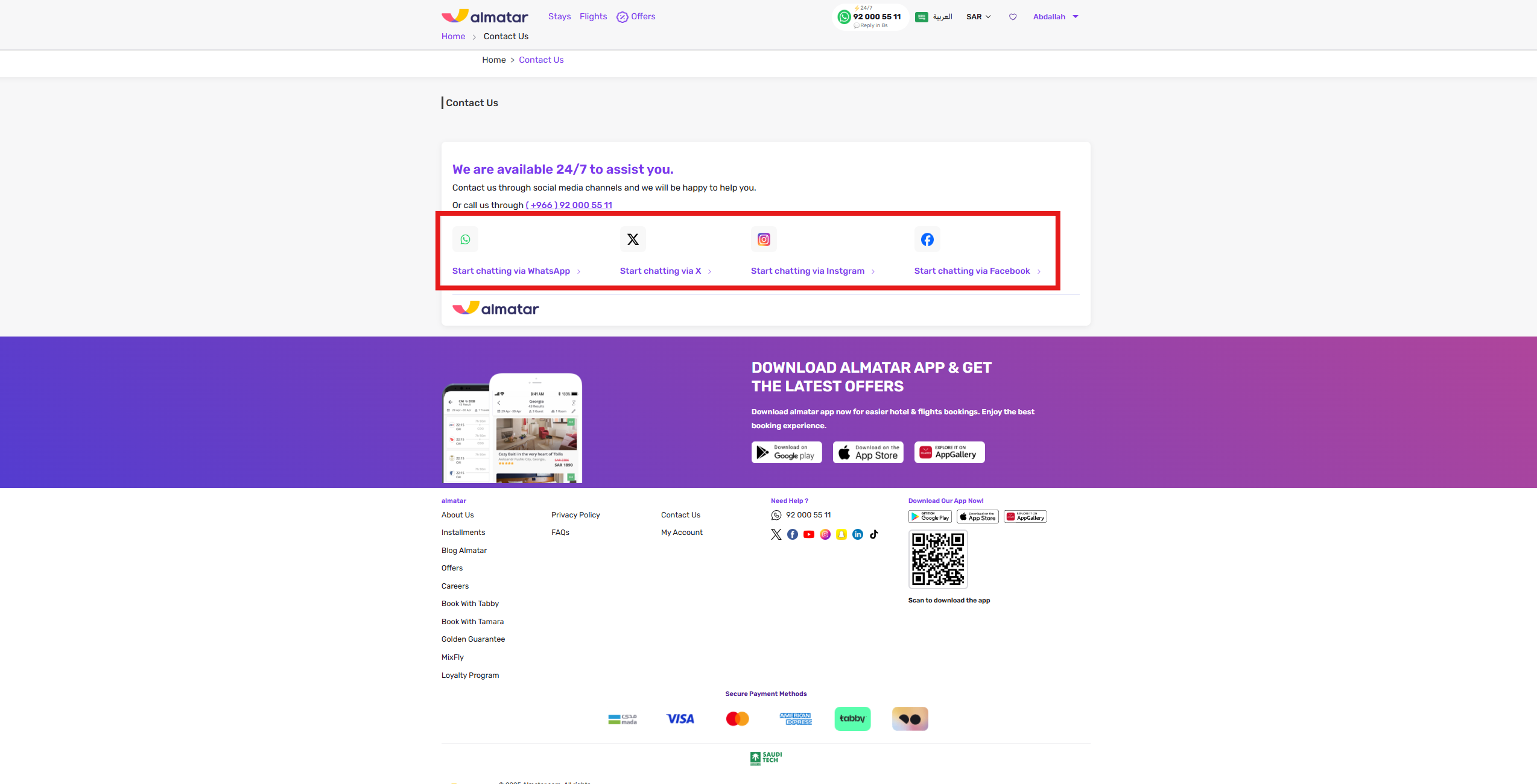Click the QR code image in footer

pos(938,559)
